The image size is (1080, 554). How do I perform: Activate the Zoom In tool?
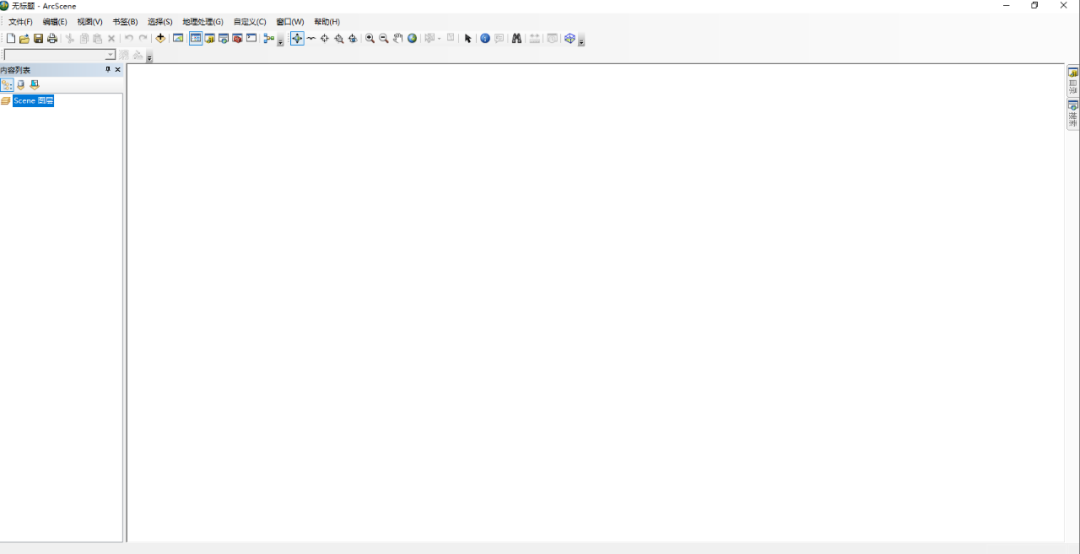pyautogui.click(x=369, y=38)
